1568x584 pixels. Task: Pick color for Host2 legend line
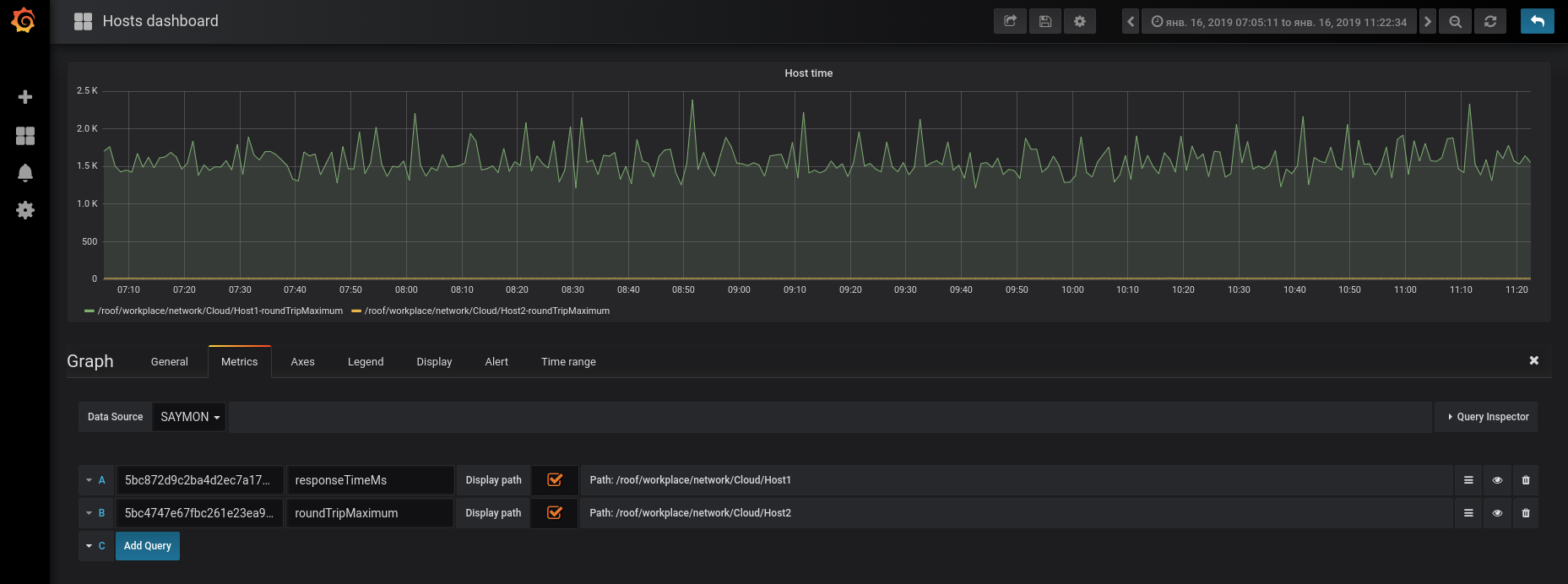click(356, 311)
